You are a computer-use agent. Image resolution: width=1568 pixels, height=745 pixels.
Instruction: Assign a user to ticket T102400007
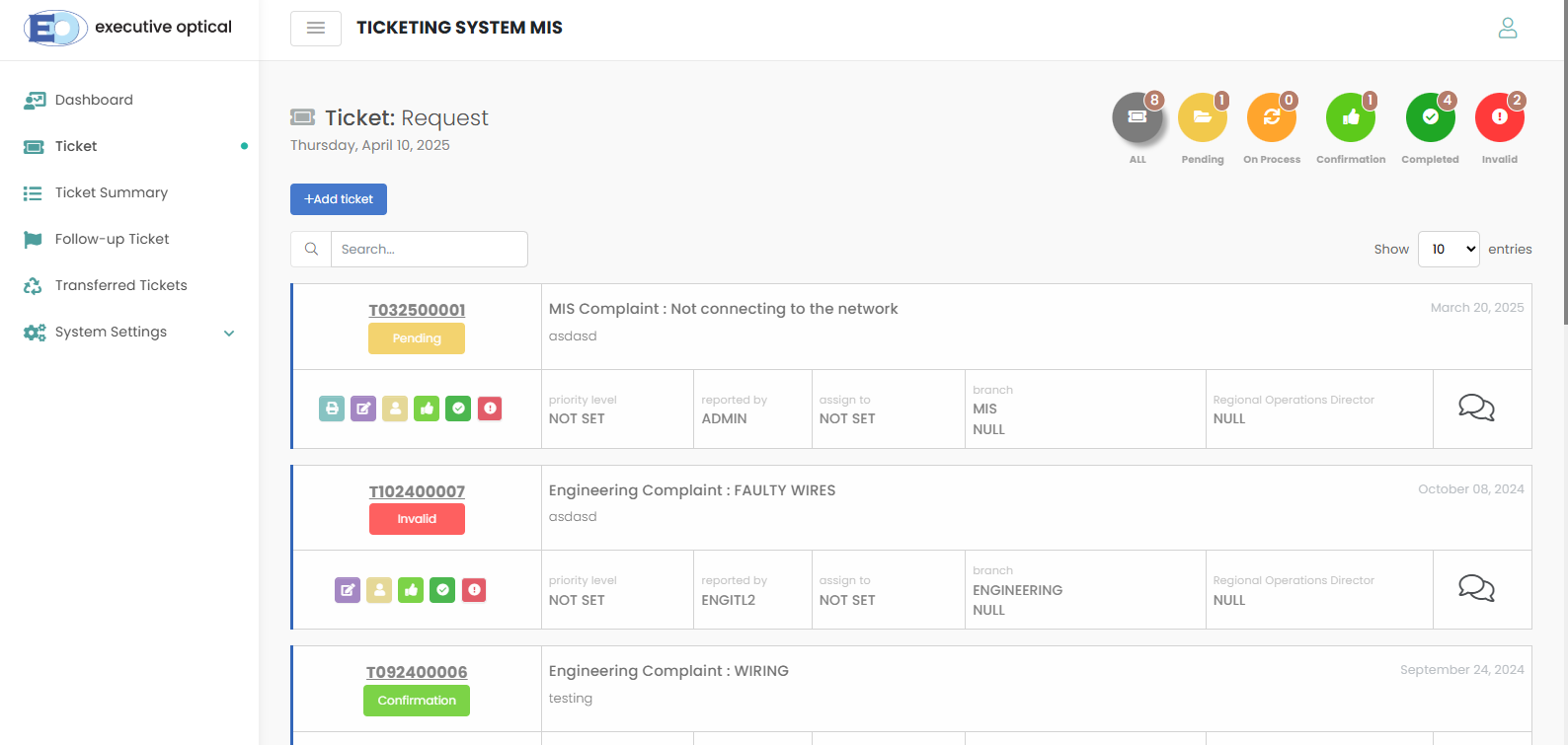[x=379, y=590]
